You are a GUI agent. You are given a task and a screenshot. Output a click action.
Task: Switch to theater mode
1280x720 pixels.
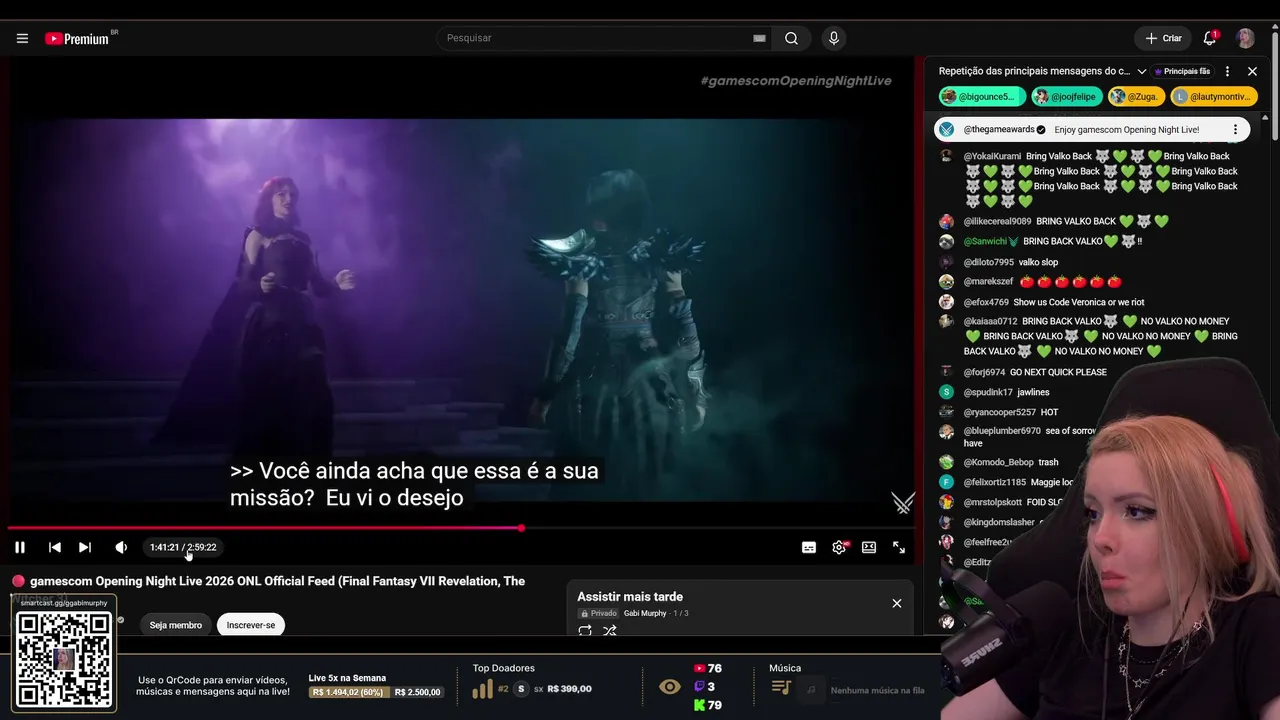pyautogui.click(x=869, y=547)
